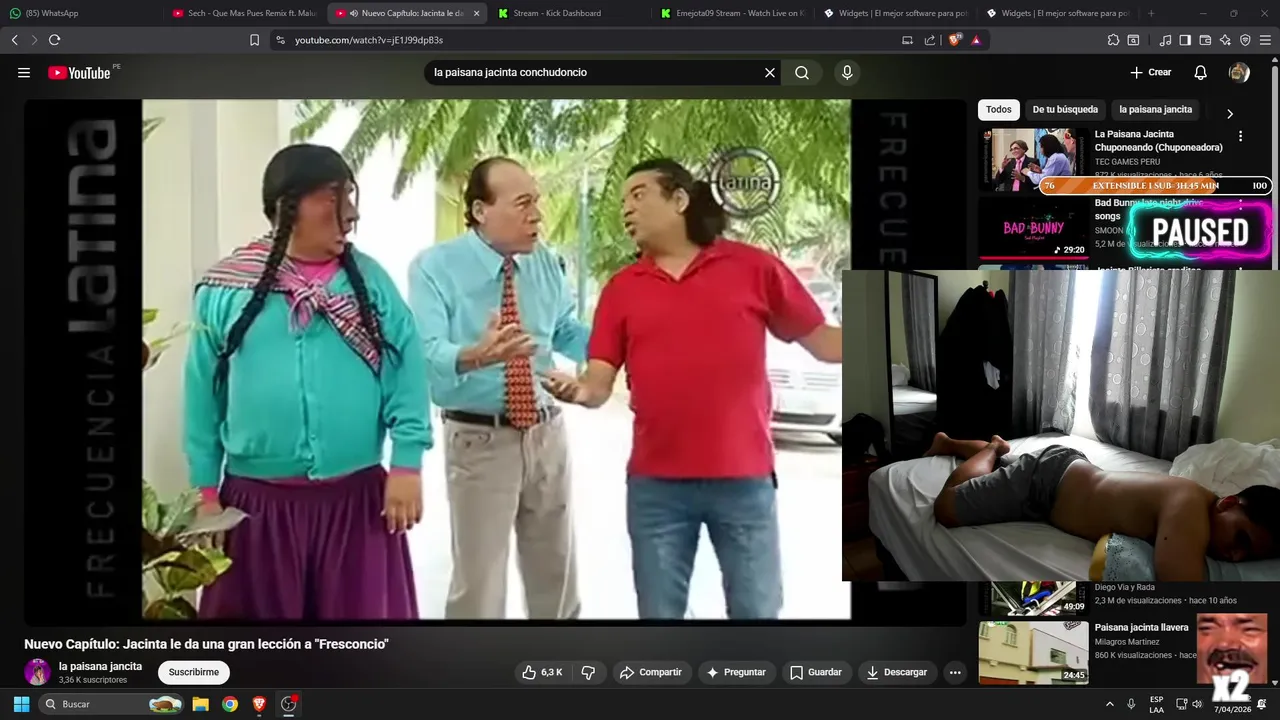Open the Bad Bunny mix thumbnail
The image size is (1280, 720).
1034,227
